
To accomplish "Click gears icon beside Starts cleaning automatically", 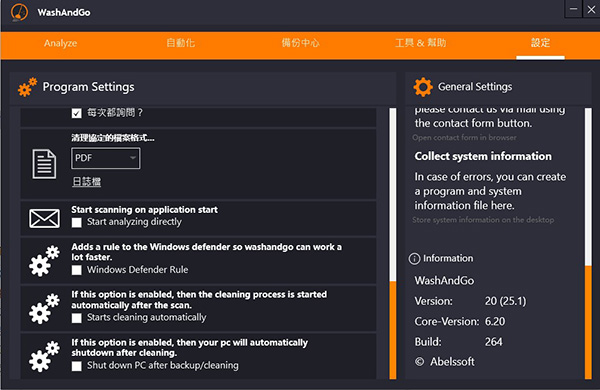I will click(x=44, y=309).
